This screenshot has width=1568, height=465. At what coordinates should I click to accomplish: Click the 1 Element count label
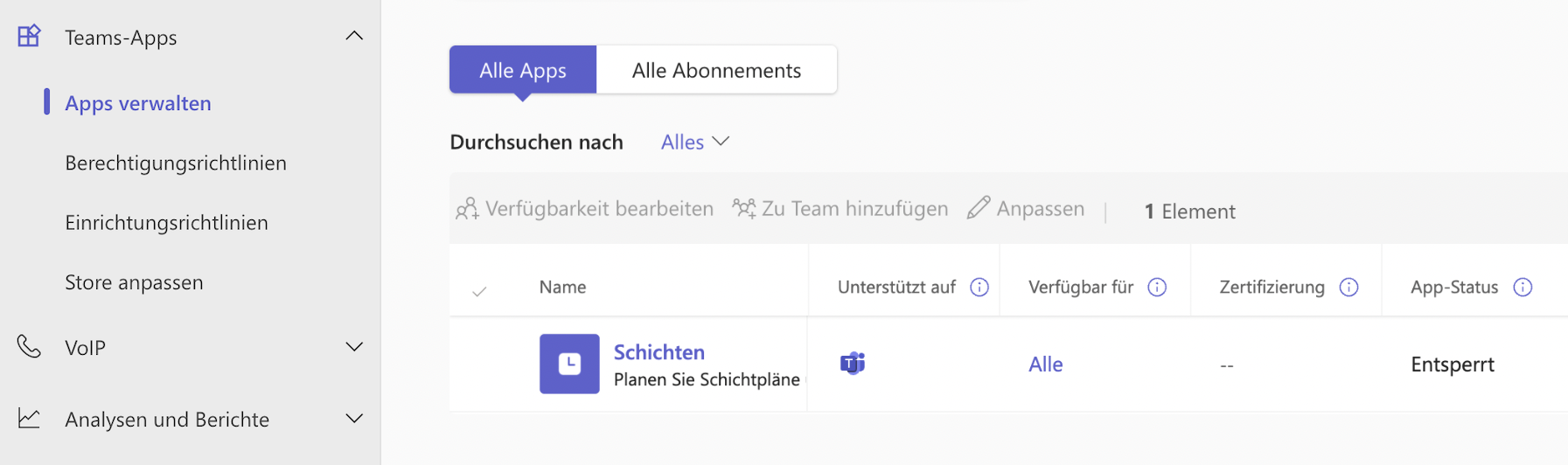[x=1190, y=211]
